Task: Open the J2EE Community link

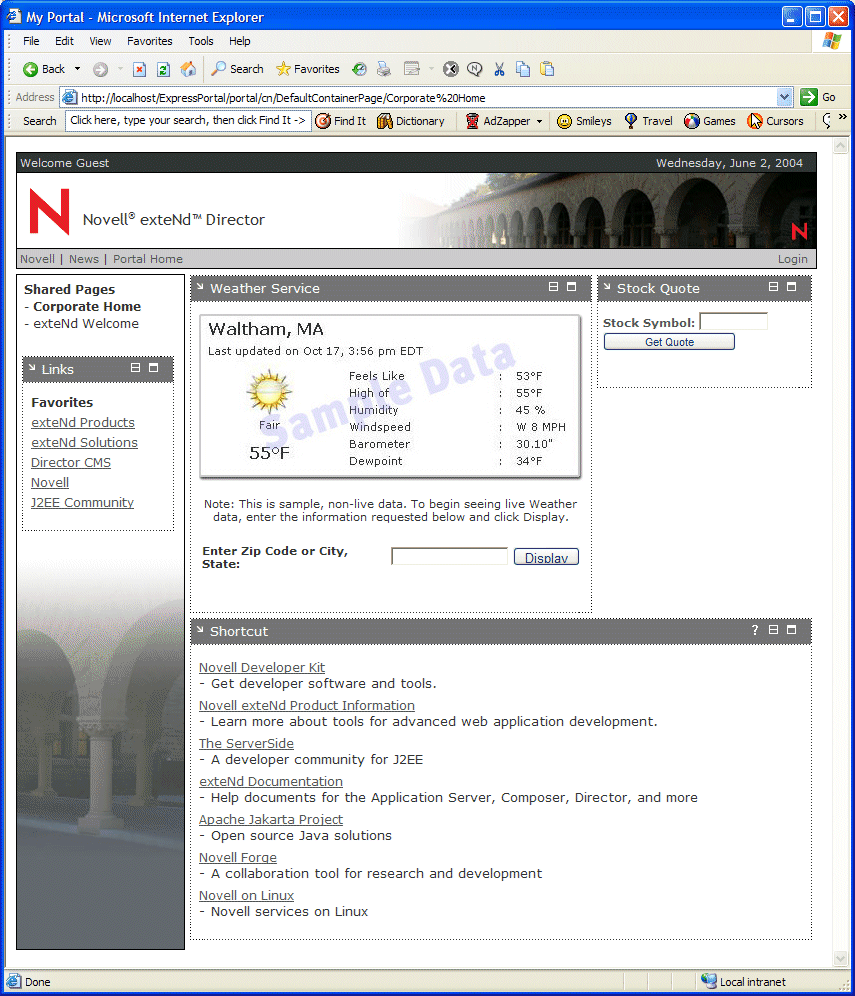Action: coord(83,503)
